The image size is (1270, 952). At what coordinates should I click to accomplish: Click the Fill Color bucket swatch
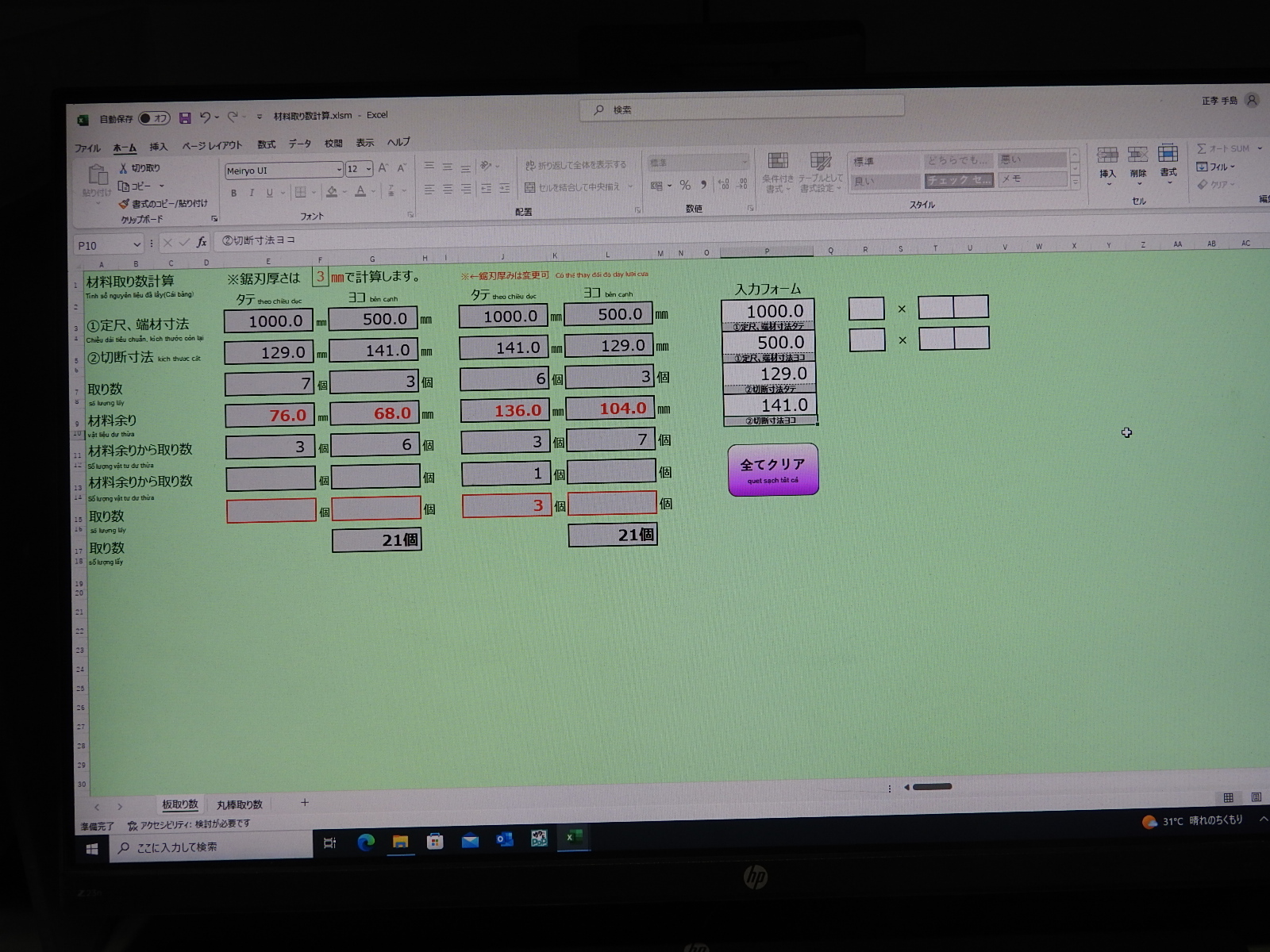pos(332,192)
